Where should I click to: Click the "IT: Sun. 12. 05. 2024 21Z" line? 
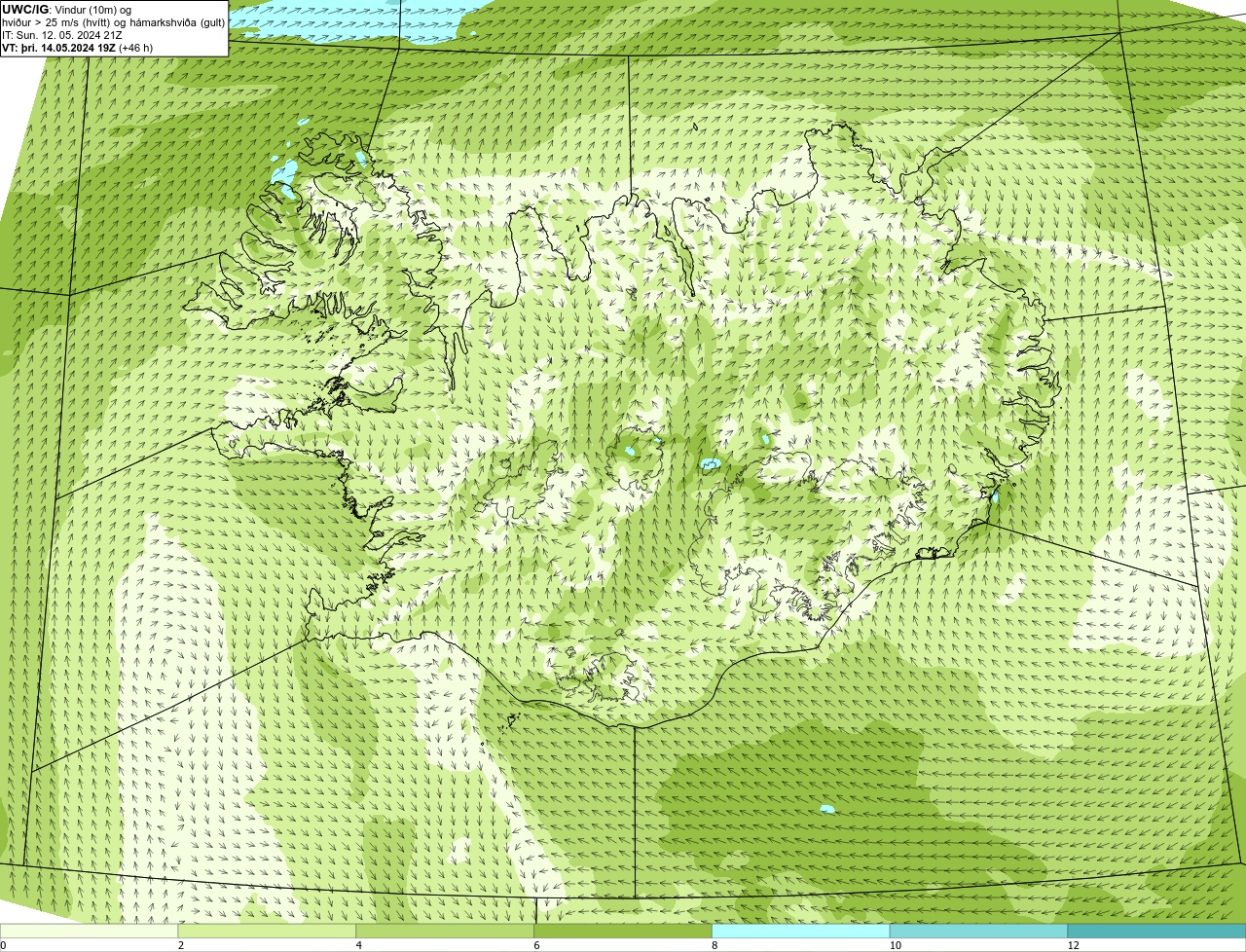point(62,35)
